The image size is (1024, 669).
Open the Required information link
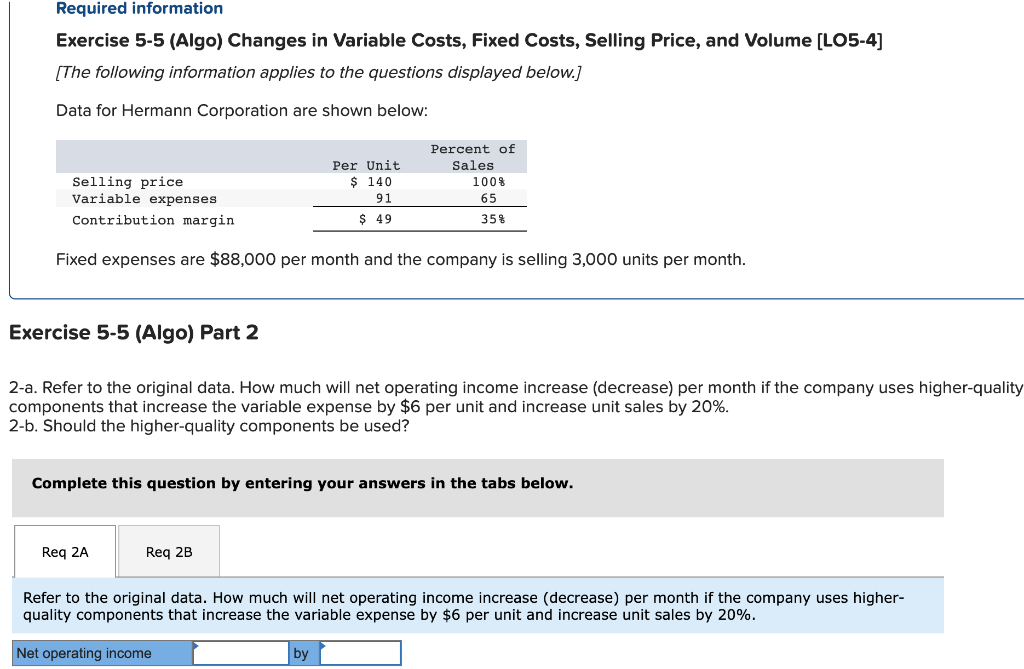click(x=139, y=8)
